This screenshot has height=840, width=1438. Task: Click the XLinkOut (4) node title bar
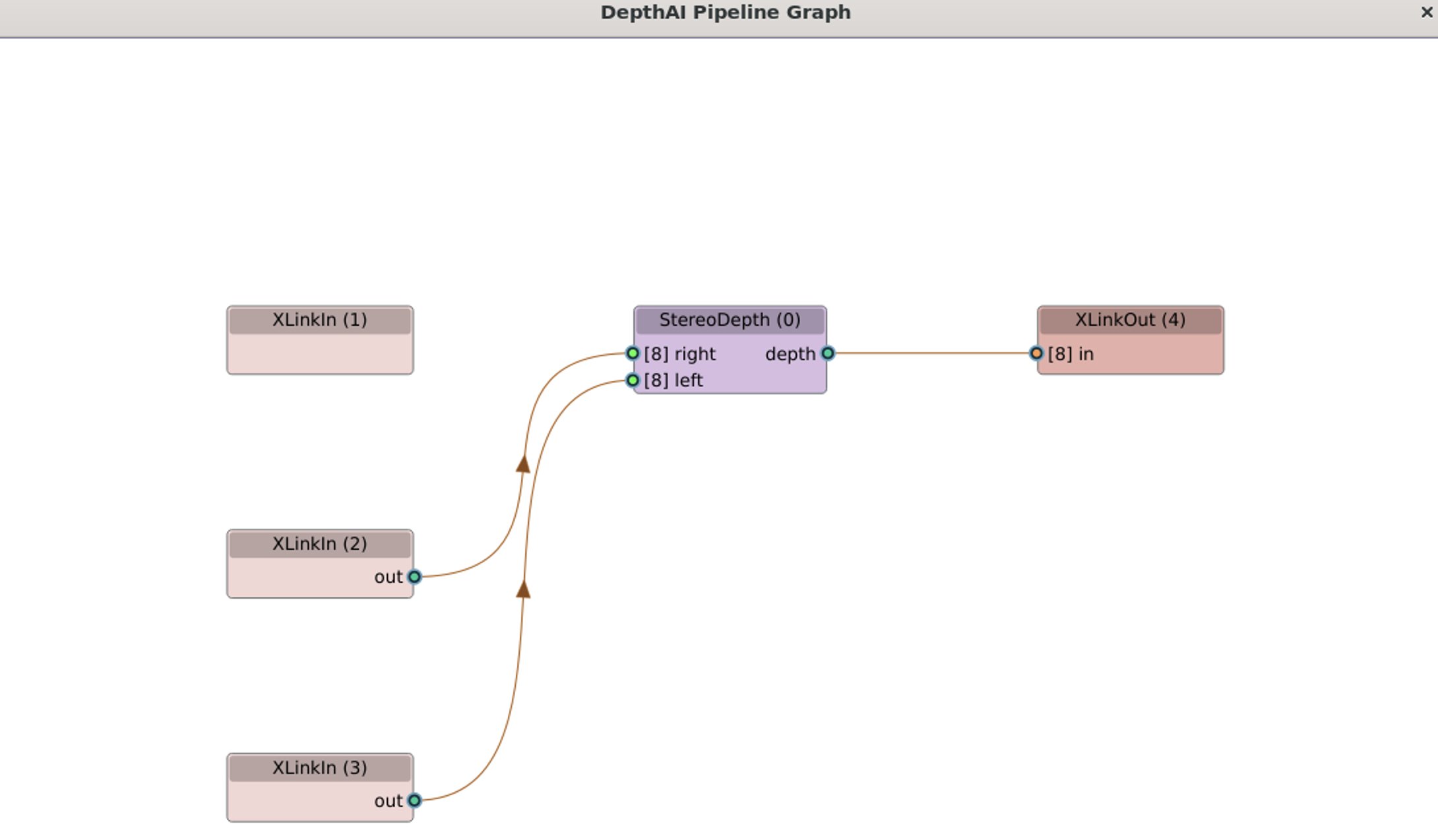point(1130,320)
